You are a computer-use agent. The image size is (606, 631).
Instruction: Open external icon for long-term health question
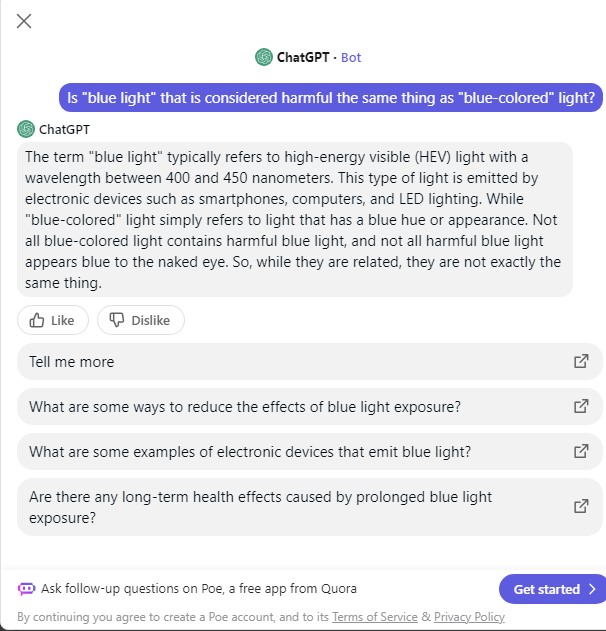click(581, 506)
